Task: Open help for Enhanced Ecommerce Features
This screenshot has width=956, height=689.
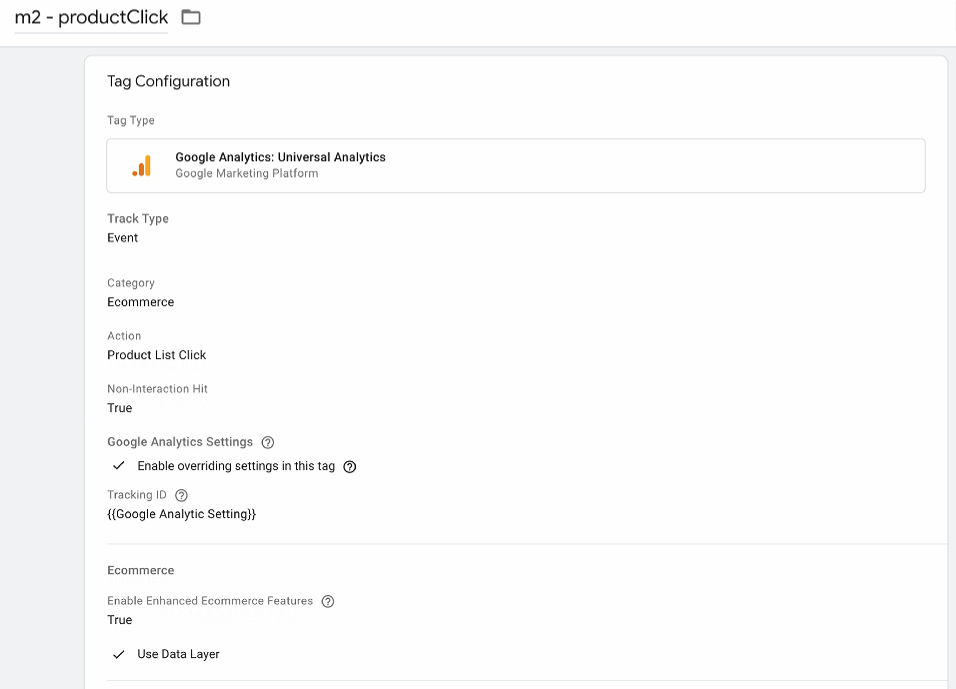Action: 327,601
